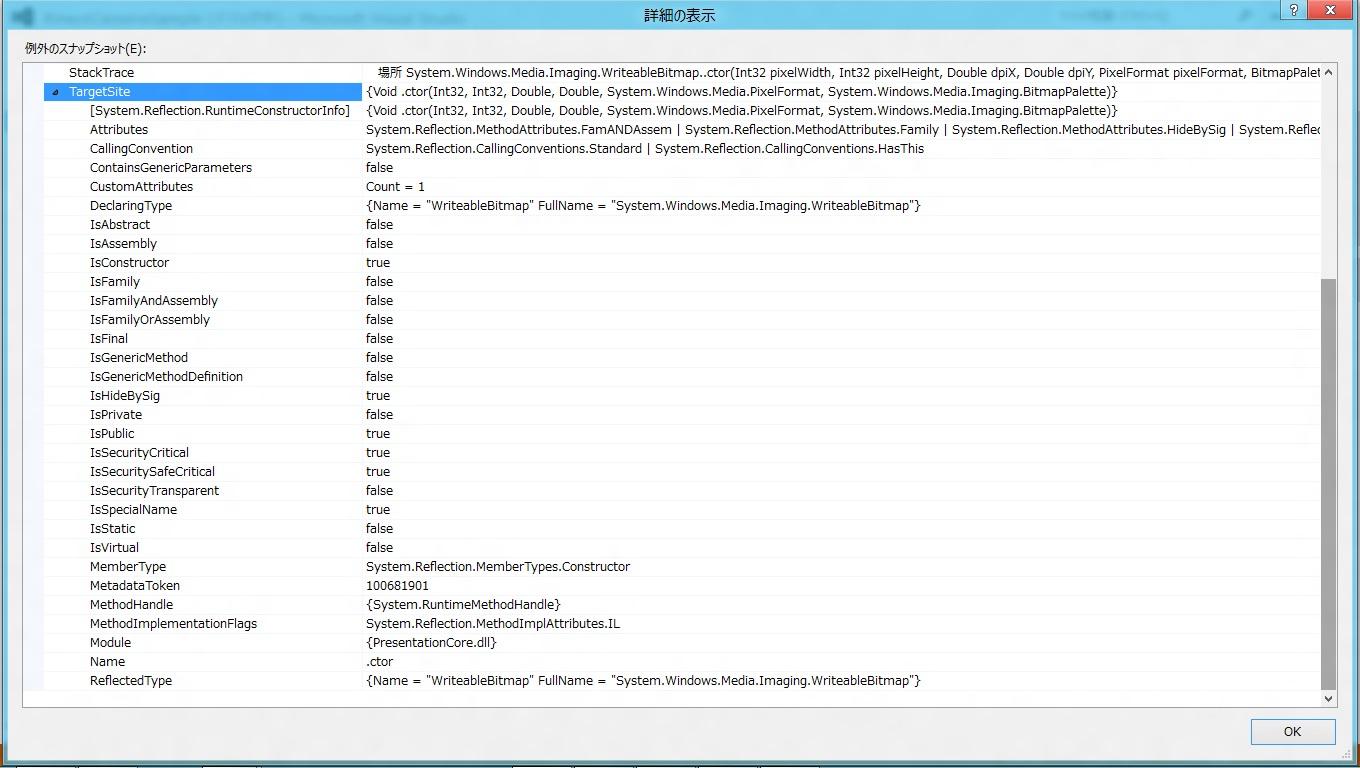Click the MethodImplAttributes.IL value

(x=493, y=624)
